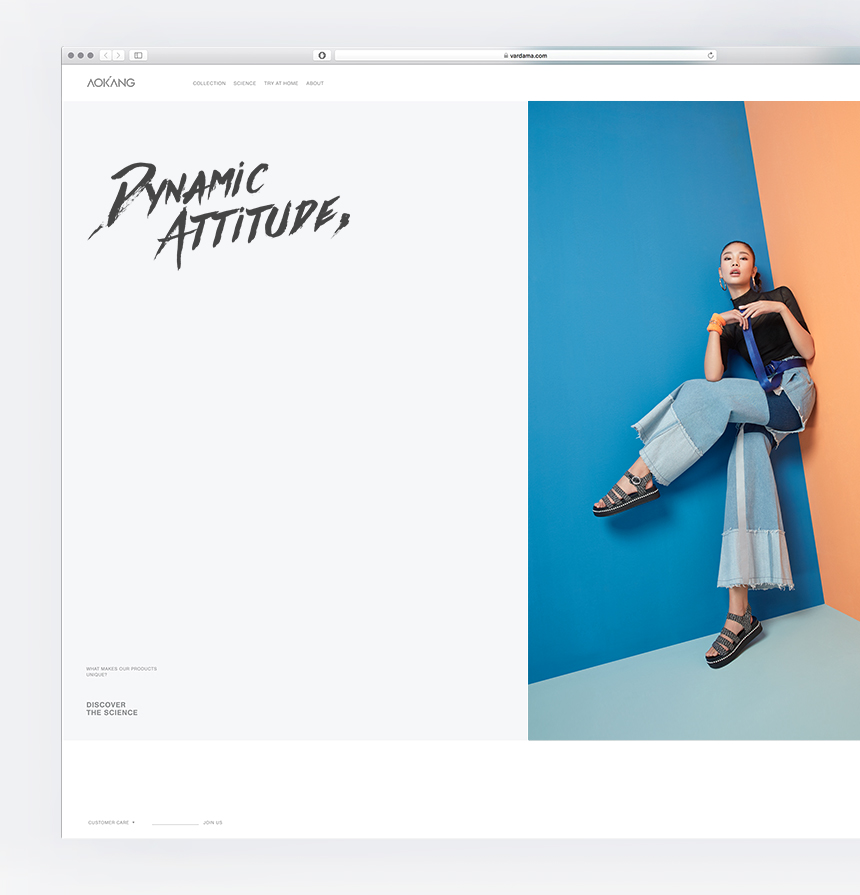Screen dimensions: 860x895
Task: Focus the vardama.com address bar
Action: pyautogui.click(x=525, y=55)
